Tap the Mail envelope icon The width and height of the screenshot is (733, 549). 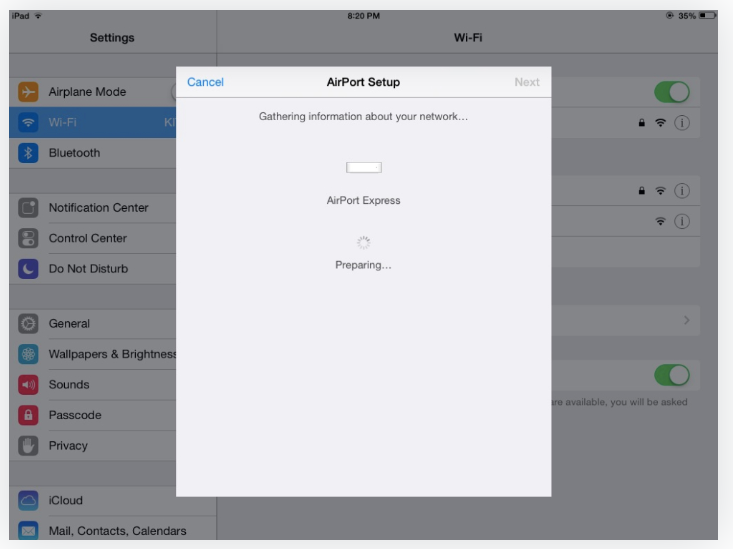click(x=28, y=531)
